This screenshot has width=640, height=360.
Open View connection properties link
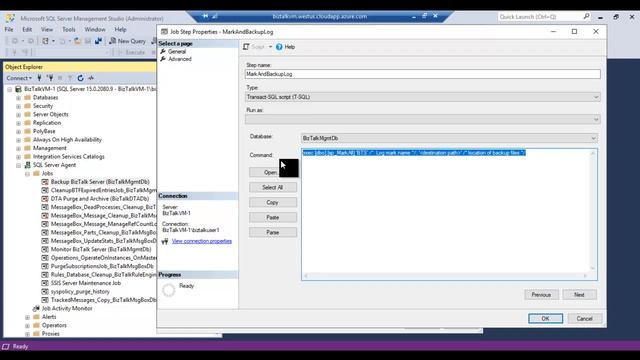202,241
